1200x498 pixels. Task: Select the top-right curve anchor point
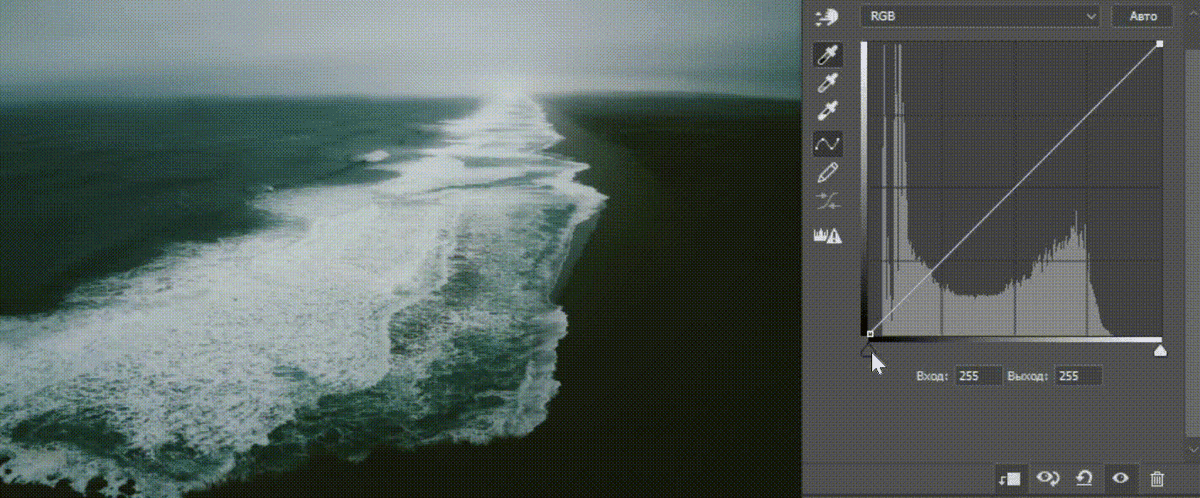click(1160, 44)
